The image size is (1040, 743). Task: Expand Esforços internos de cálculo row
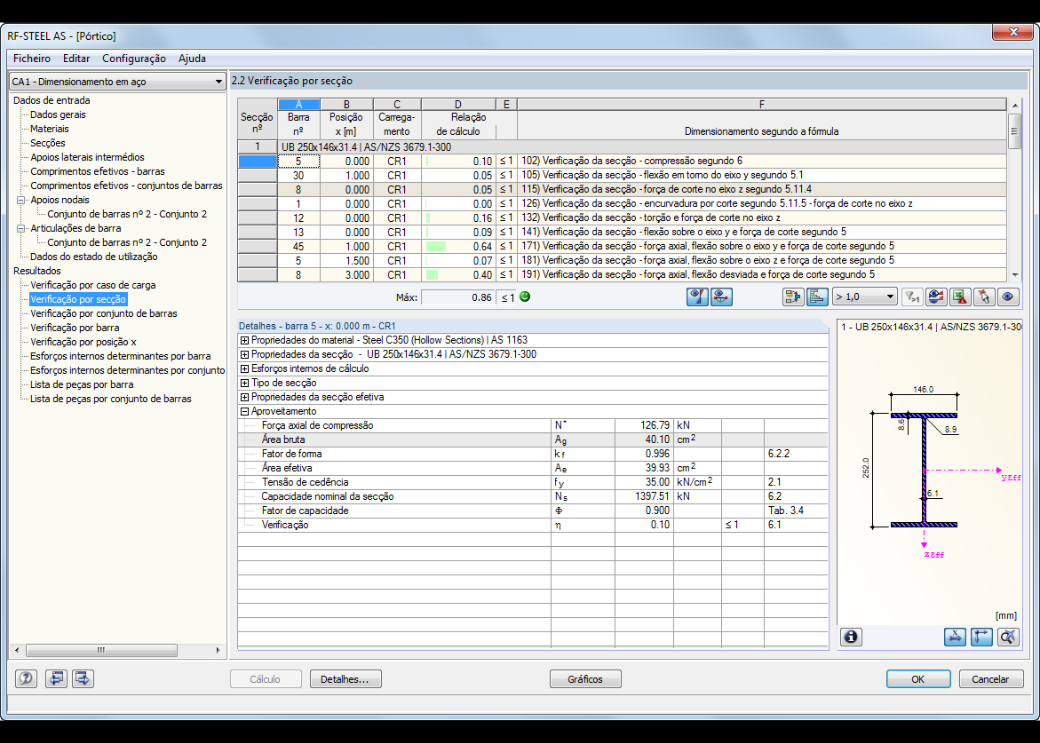click(x=244, y=369)
